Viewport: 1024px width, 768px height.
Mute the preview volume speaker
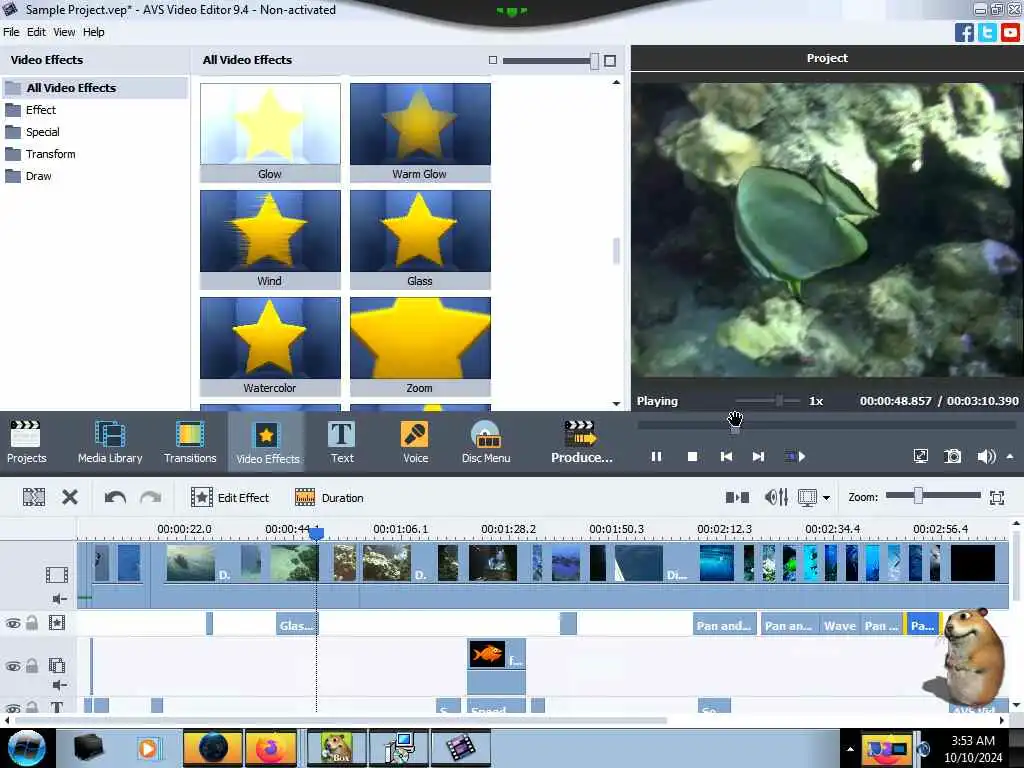click(x=985, y=456)
